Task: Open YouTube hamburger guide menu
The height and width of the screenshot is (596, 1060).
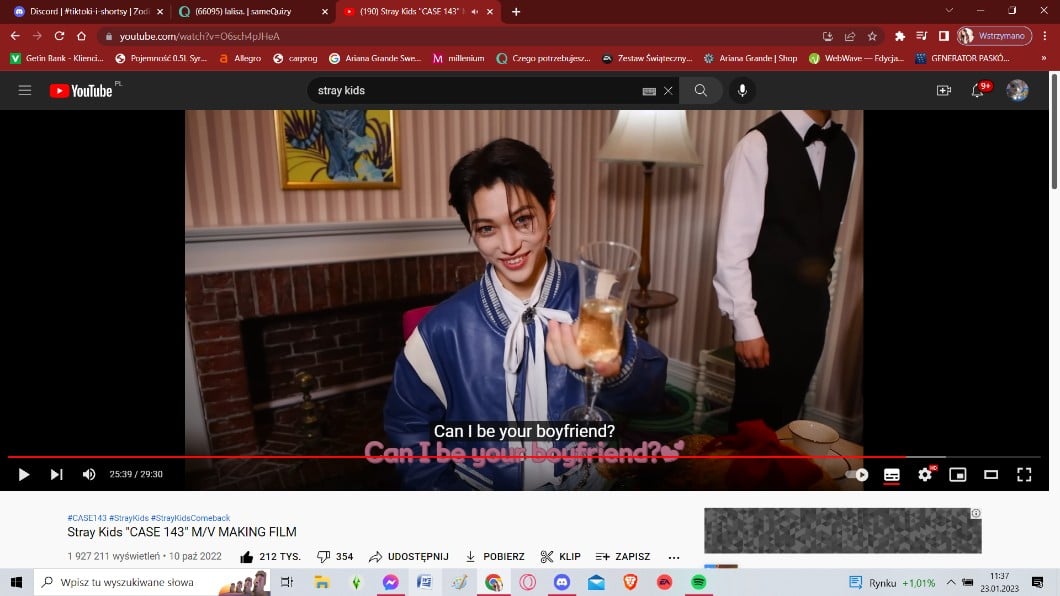Action: pyautogui.click(x=25, y=91)
